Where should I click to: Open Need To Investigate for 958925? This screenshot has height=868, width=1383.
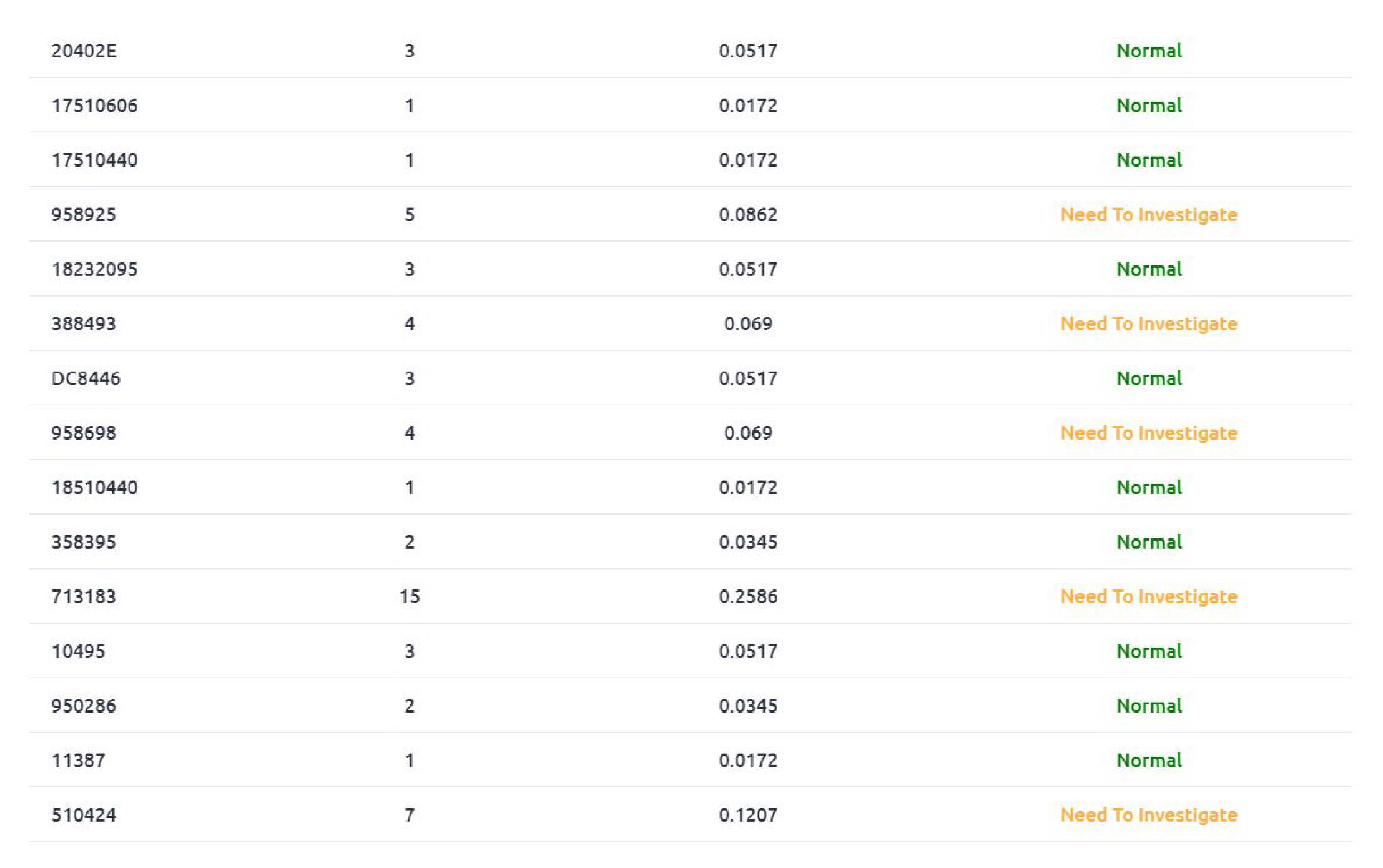tap(1148, 215)
